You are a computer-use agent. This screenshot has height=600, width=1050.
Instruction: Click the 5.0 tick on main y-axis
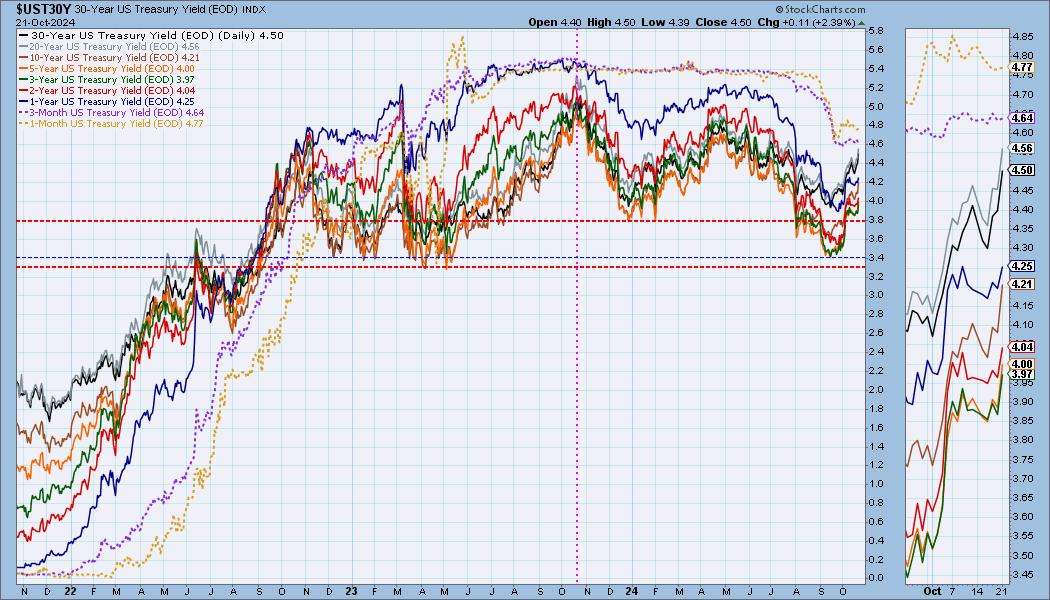click(876, 106)
